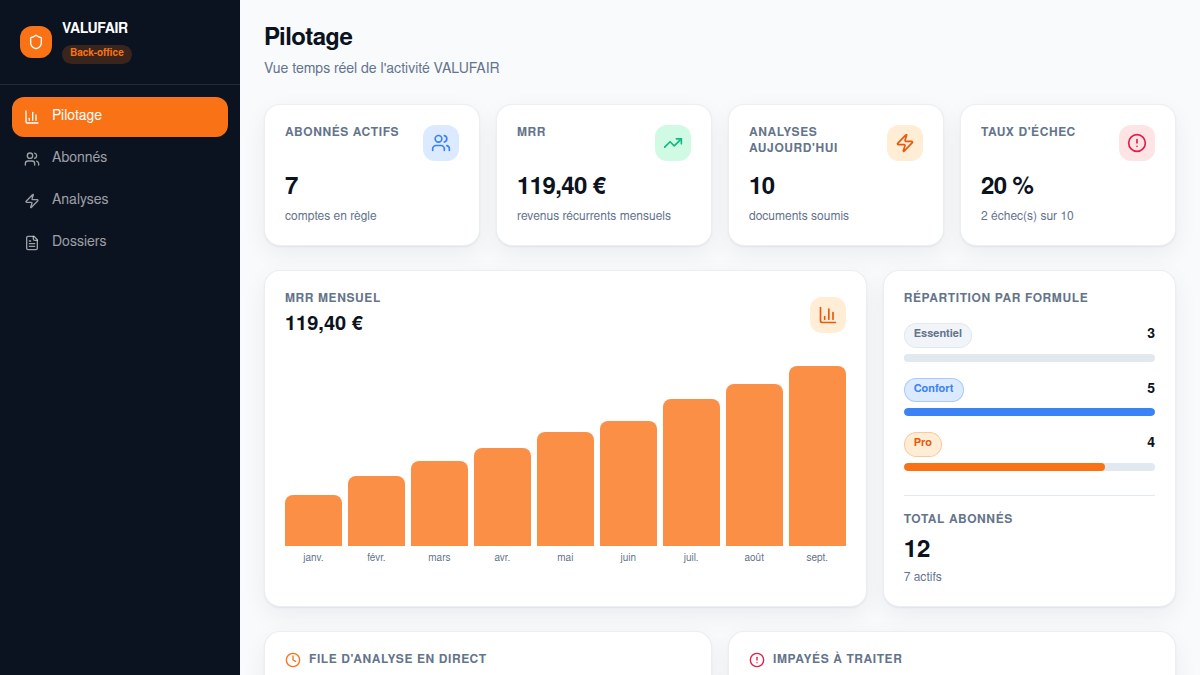Click the avr. bar in the chart
Screen dimensions: 1200x675
coord(502,497)
